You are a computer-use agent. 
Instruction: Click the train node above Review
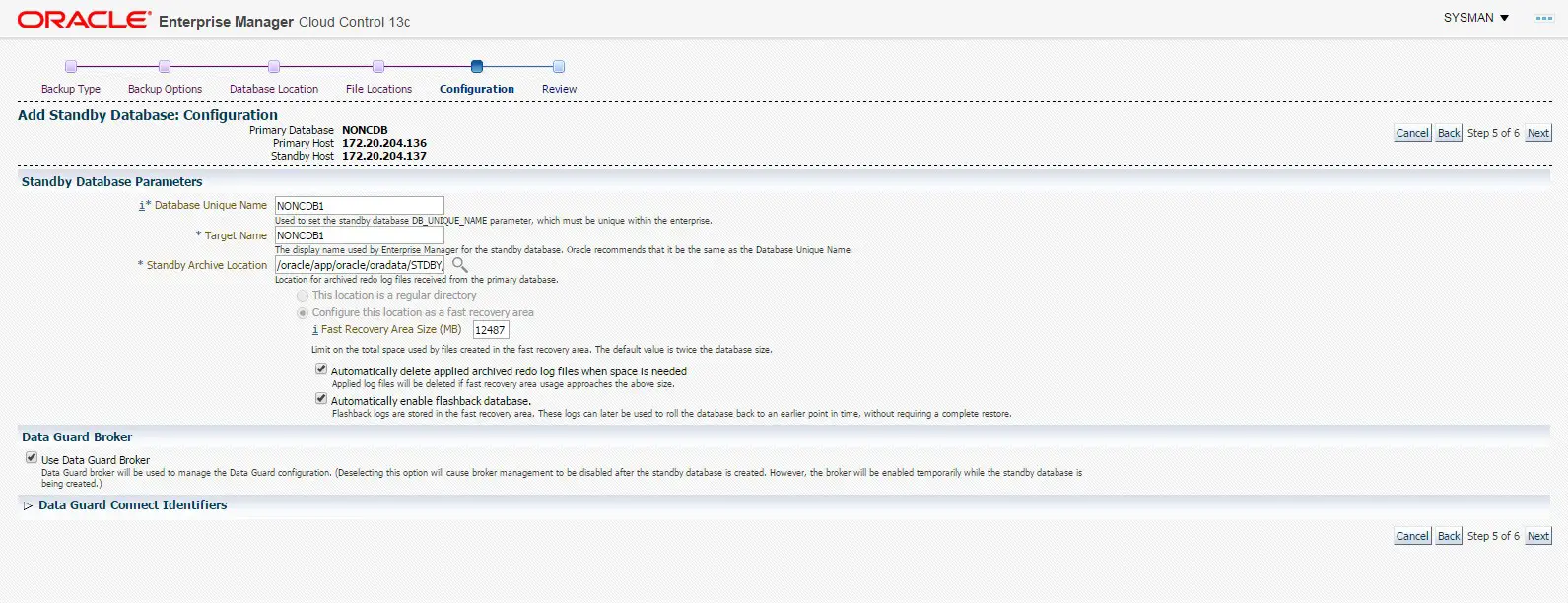(x=559, y=67)
